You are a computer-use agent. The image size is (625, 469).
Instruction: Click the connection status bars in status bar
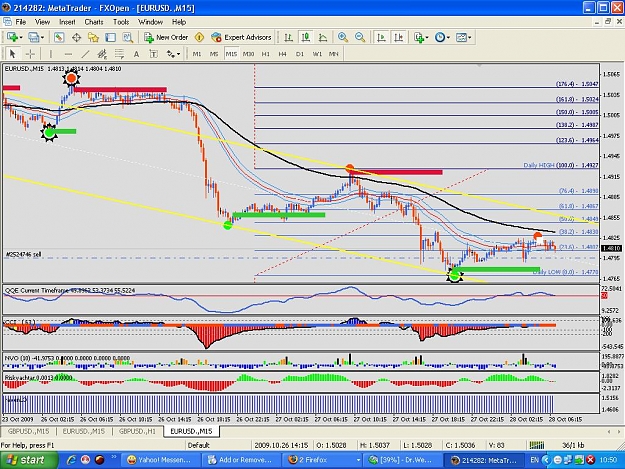coord(537,445)
